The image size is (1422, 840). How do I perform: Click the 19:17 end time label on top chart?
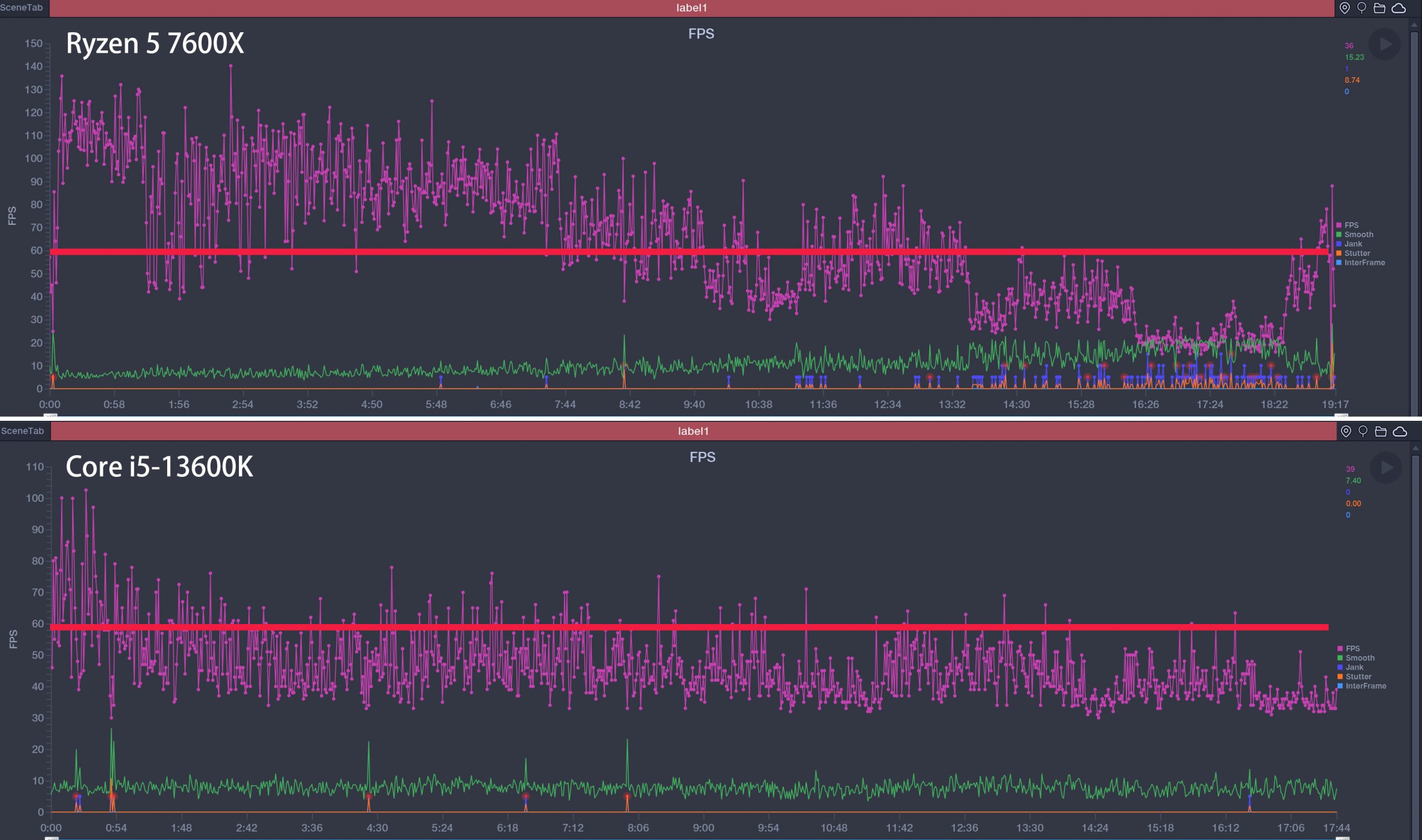click(1335, 405)
